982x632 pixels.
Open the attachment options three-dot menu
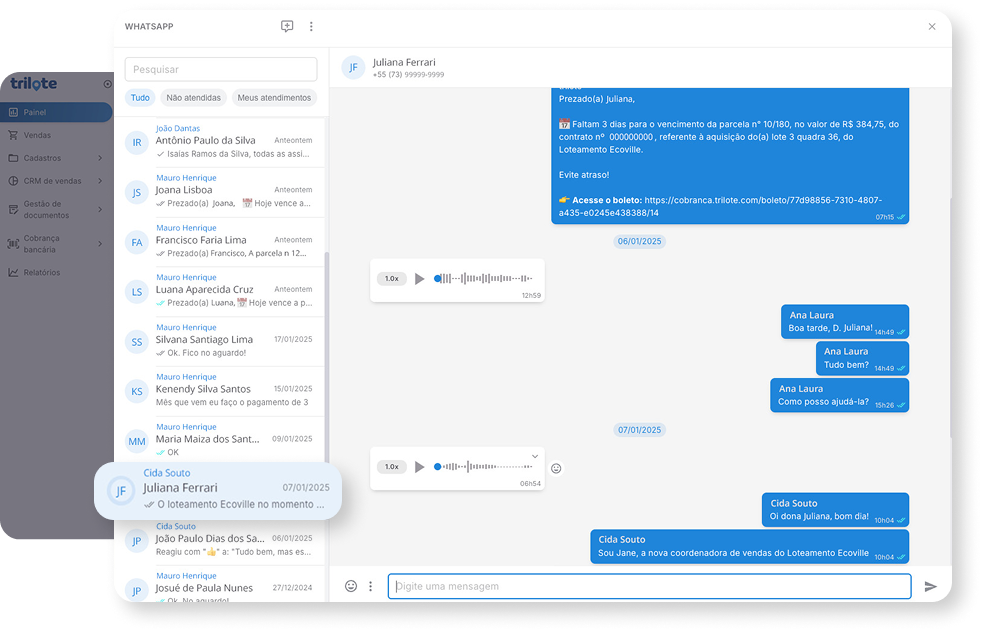(371, 586)
